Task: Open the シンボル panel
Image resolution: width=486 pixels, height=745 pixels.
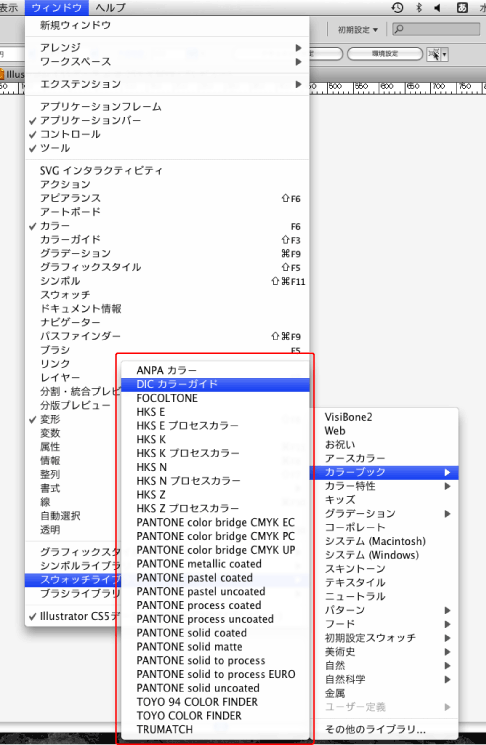Action: click(x=167, y=281)
